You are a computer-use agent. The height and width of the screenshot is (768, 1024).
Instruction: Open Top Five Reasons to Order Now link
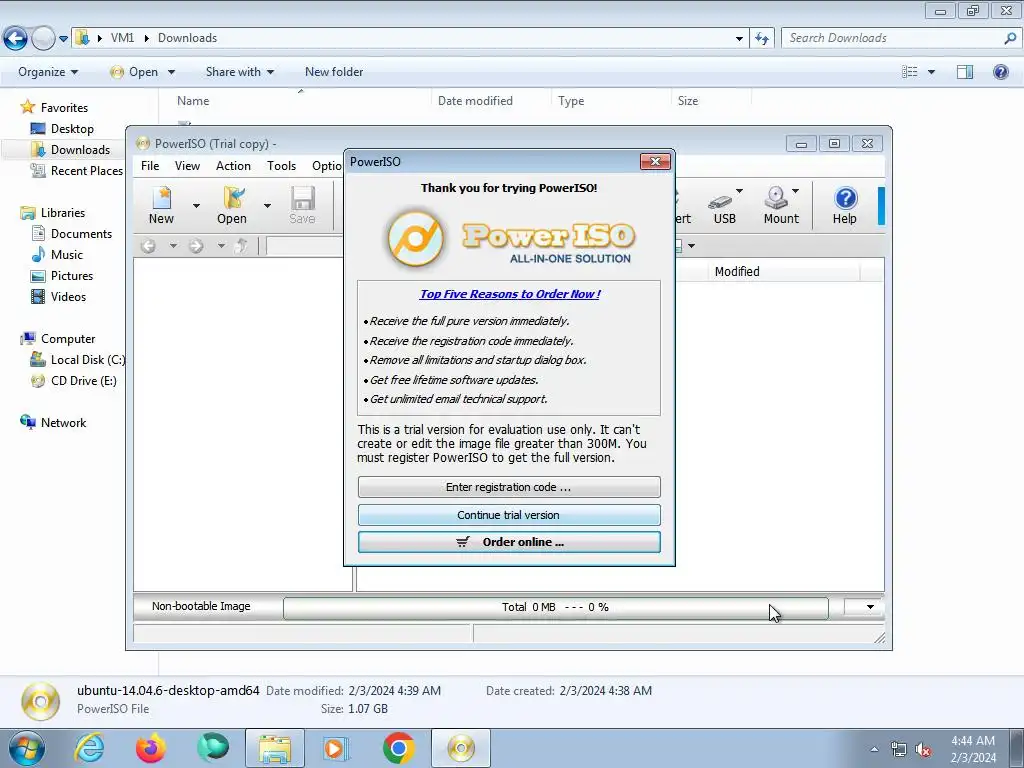click(510, 294)
